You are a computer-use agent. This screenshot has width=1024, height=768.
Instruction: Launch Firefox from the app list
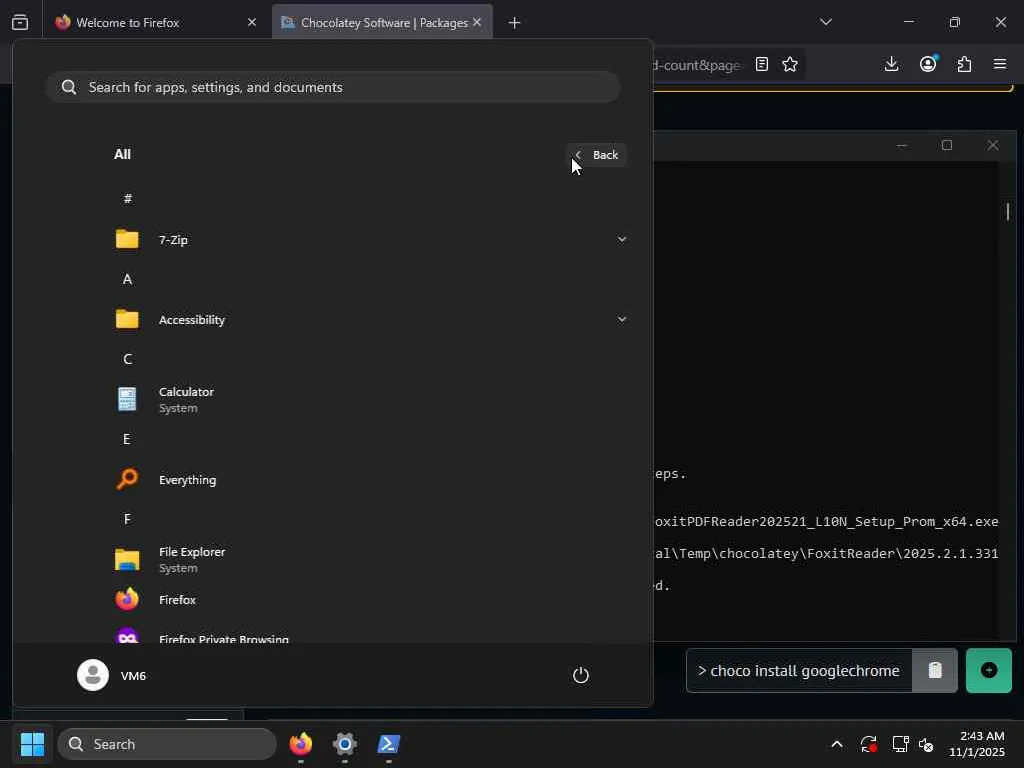(x=369, y=600)
